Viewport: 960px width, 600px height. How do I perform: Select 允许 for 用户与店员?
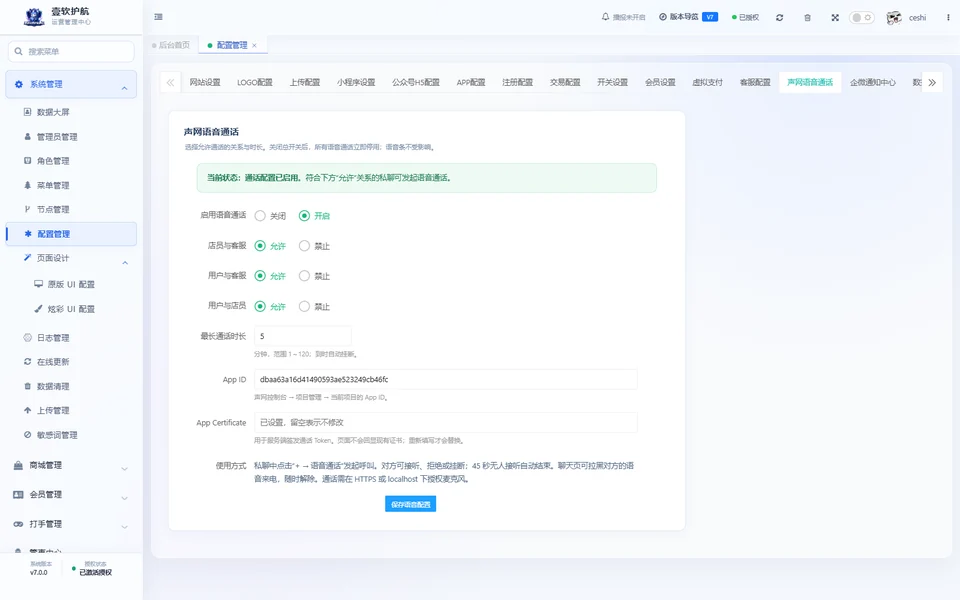tap(260, 306)
